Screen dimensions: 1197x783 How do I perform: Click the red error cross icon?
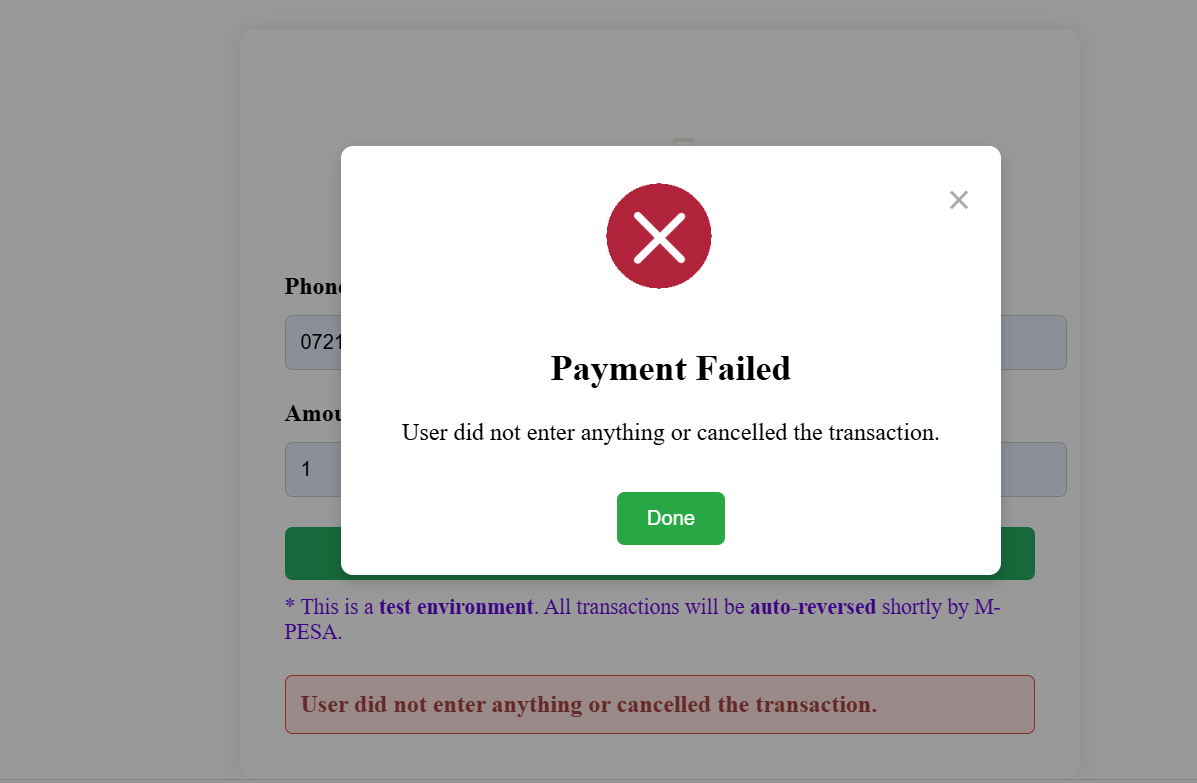pyautogui.click(x=659, y=236)
